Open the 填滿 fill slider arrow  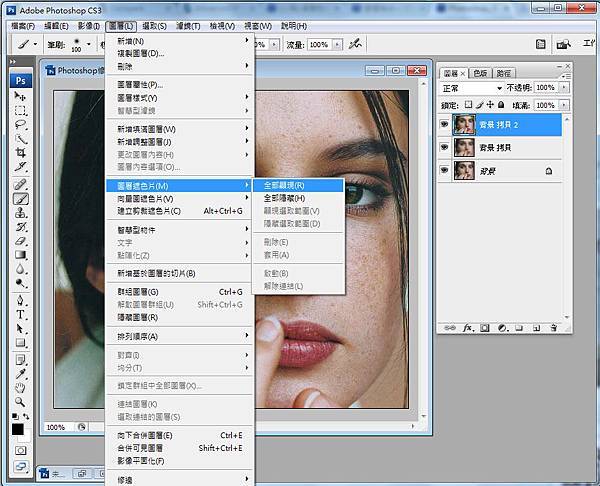(x=563, y=105)
